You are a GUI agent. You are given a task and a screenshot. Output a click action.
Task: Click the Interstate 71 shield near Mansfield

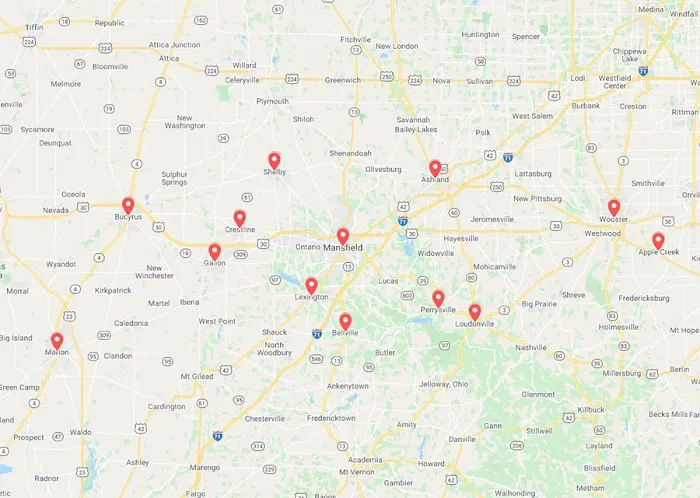click(403, 220)
